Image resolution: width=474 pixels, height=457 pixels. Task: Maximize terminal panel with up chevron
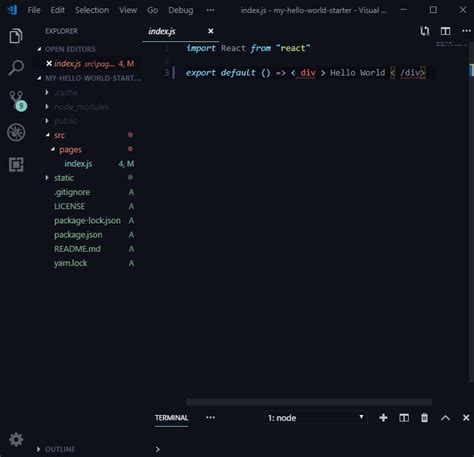click(445, 418)
